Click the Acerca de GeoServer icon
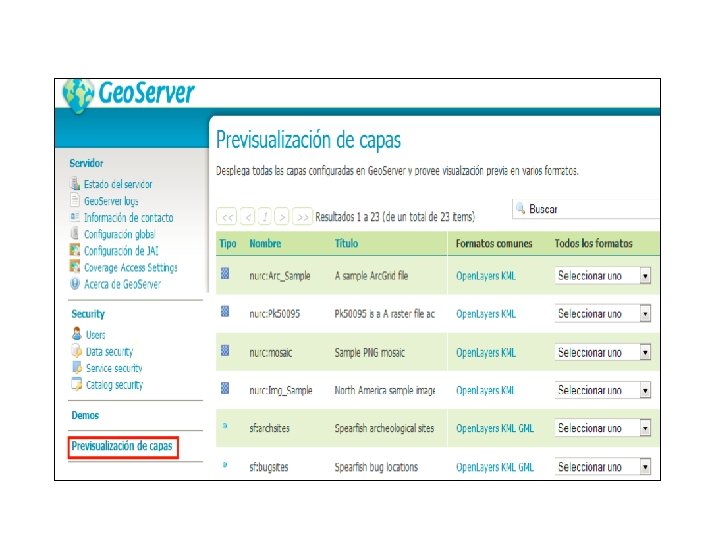The width and height of the screenshot is (720, 540). [x=75, y=284]
